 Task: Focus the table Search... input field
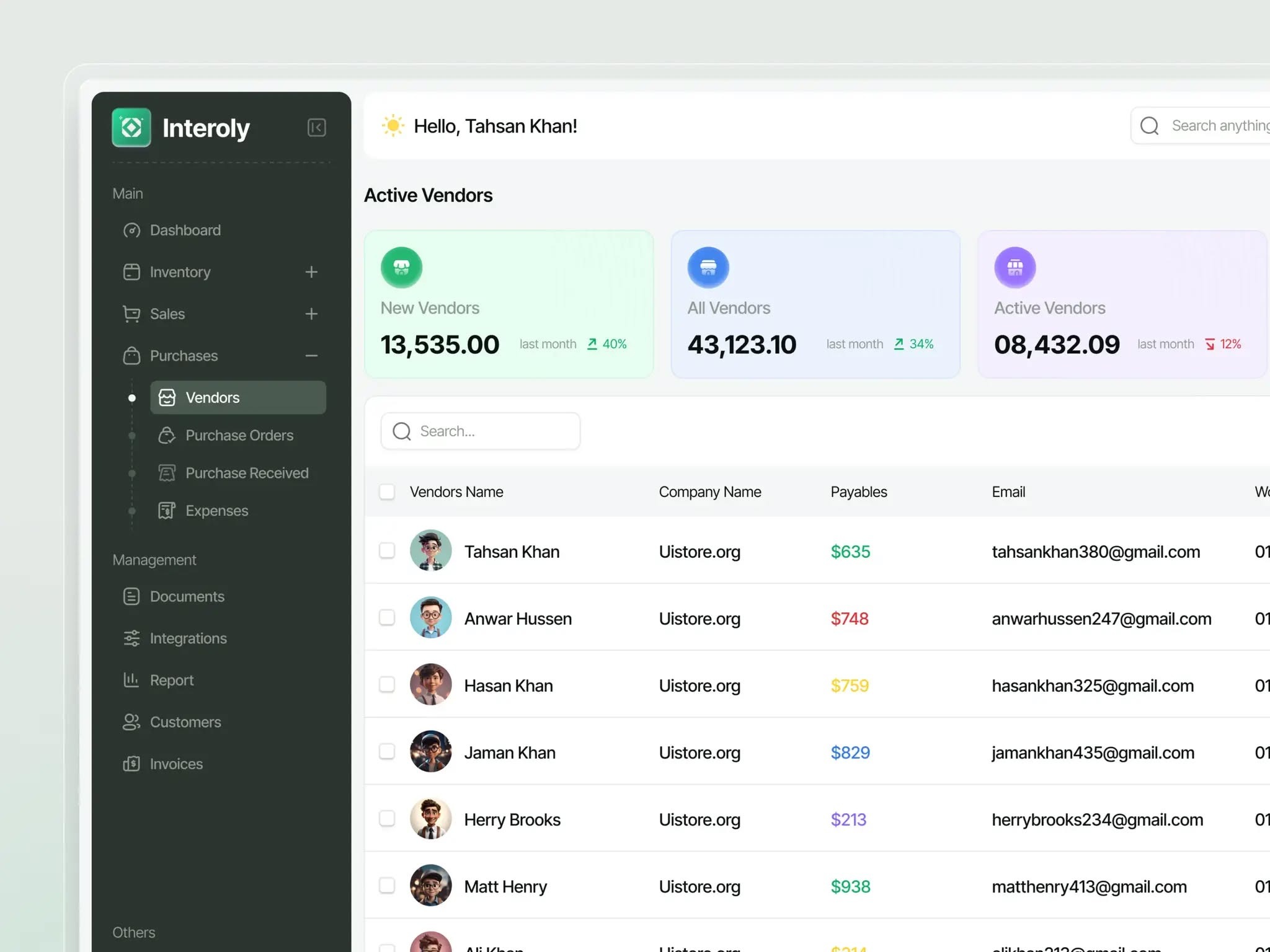(x=481, y=431)
